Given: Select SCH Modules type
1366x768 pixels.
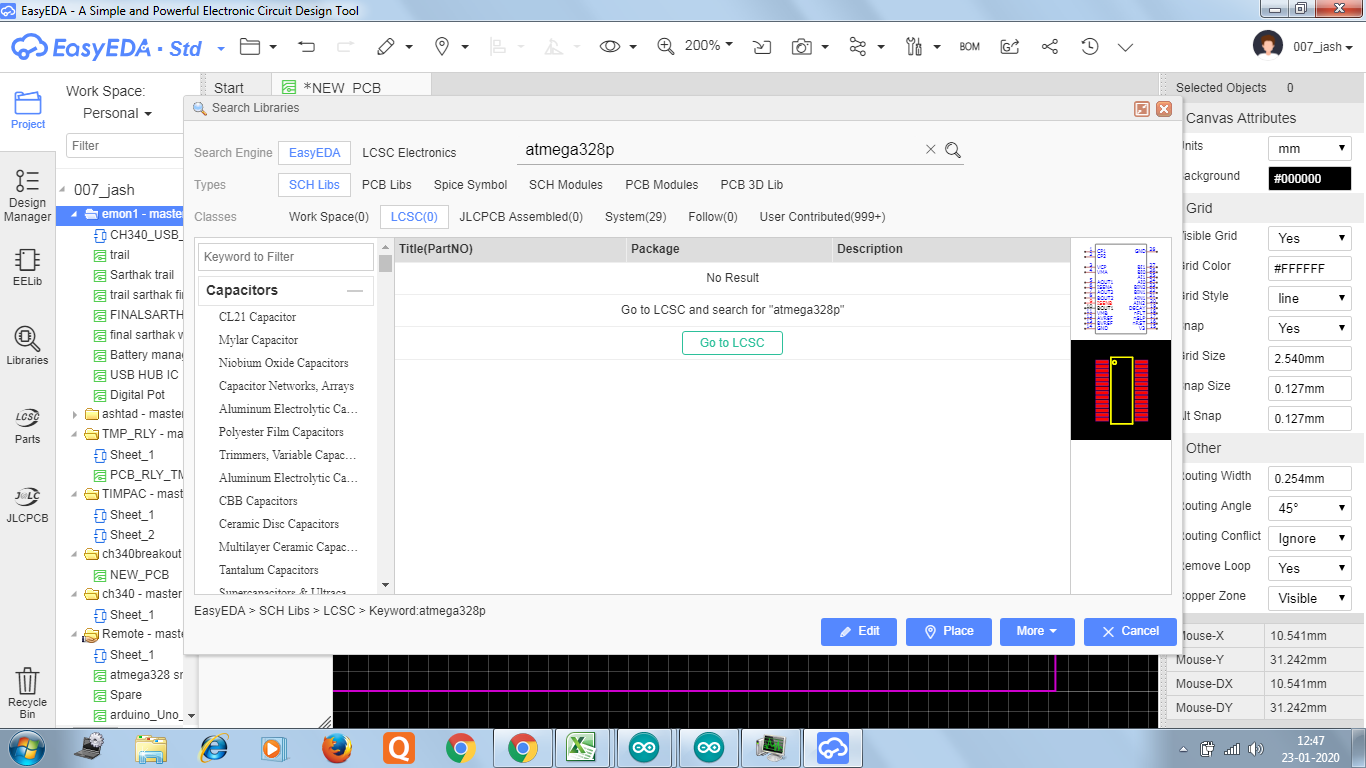Looking at the screenshot, I should pos(566,185).
